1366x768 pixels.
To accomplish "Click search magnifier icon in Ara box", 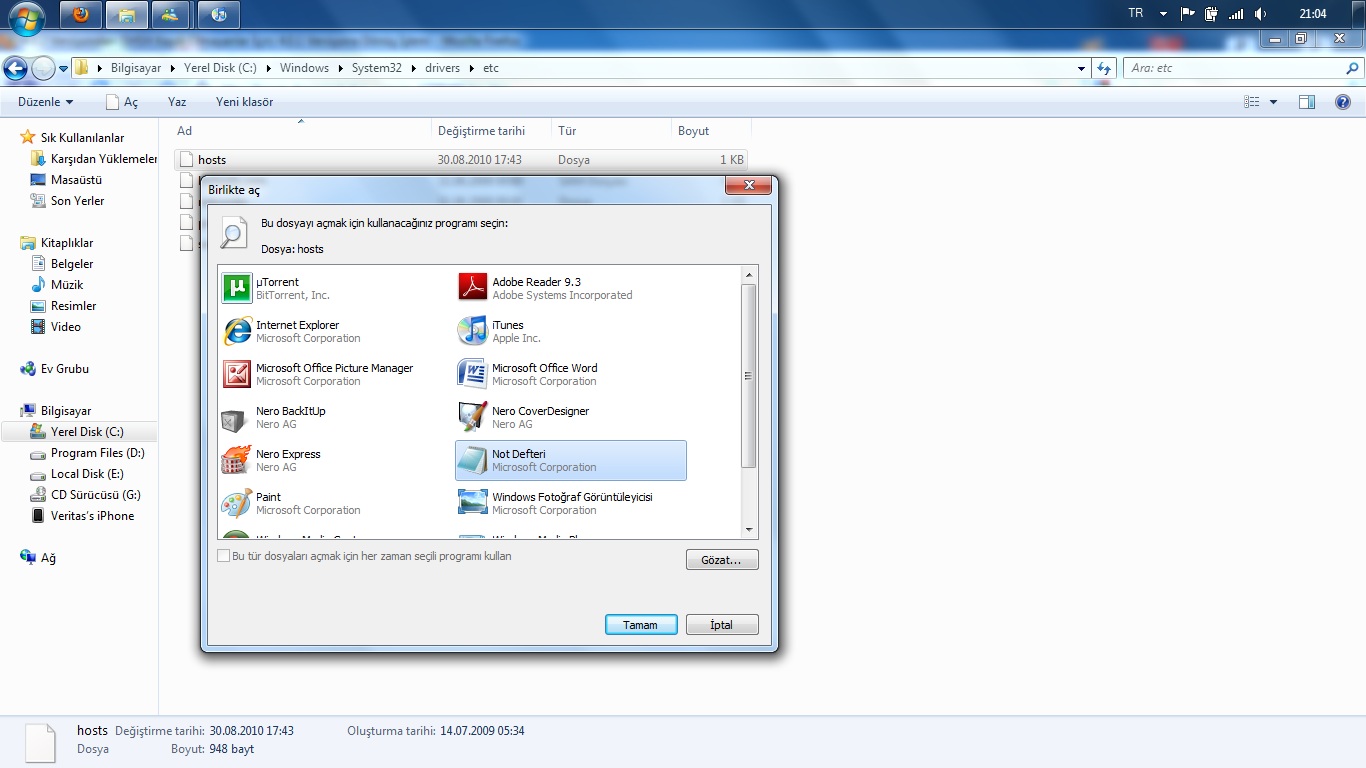I will [1352, 68].
